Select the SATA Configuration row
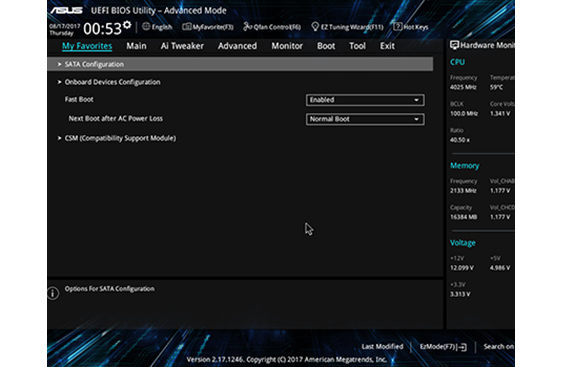Screen dimensions: 562x367 240,64
